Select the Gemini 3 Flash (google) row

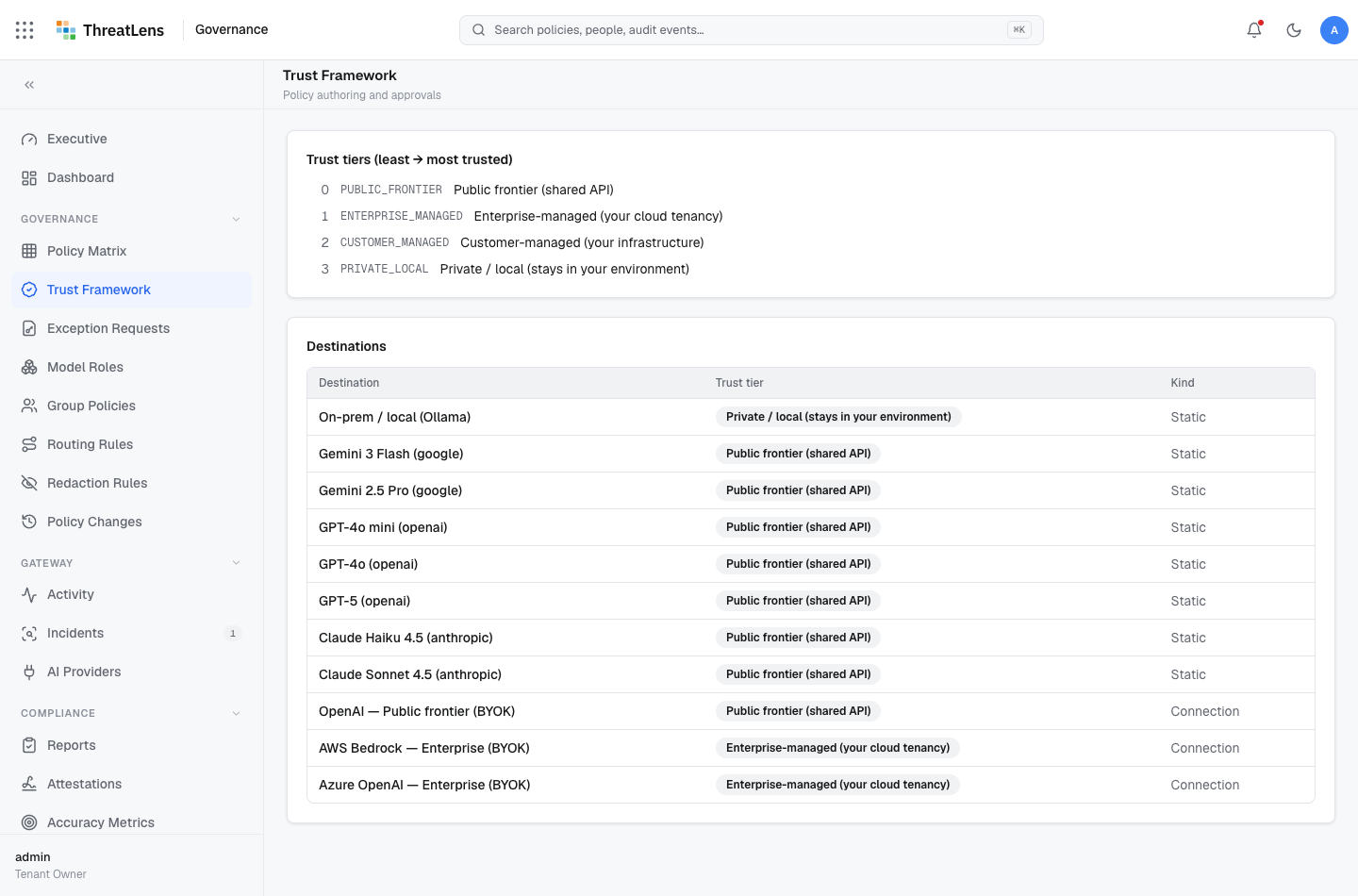point(811,454)
